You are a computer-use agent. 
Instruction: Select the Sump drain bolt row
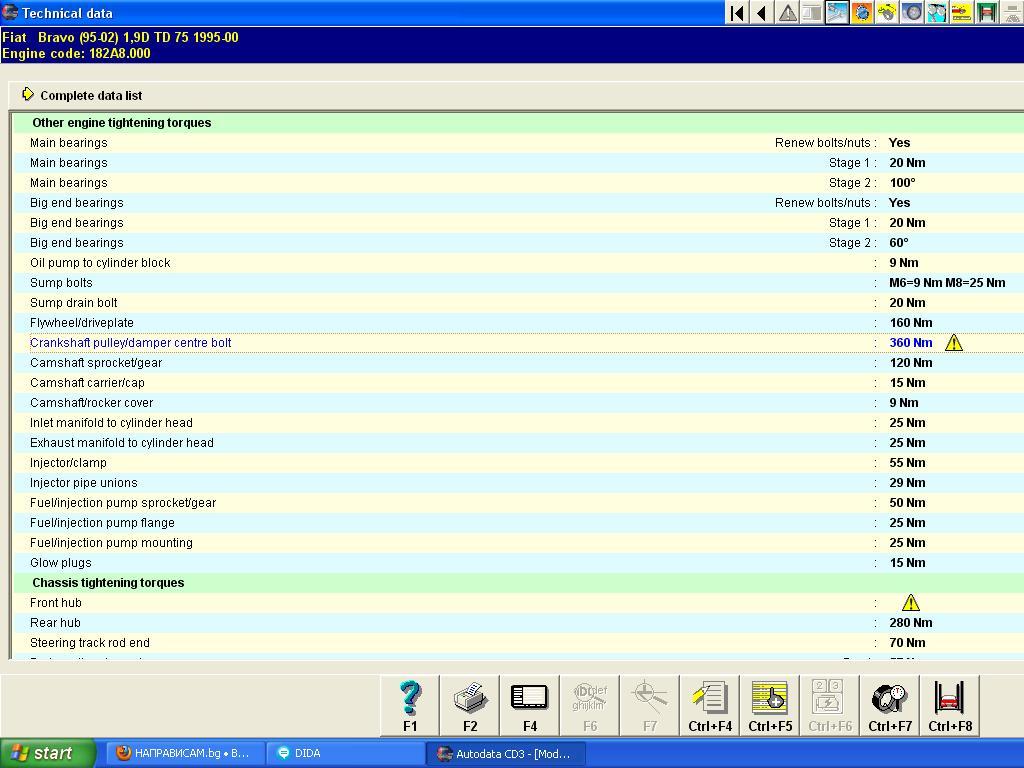519,303
